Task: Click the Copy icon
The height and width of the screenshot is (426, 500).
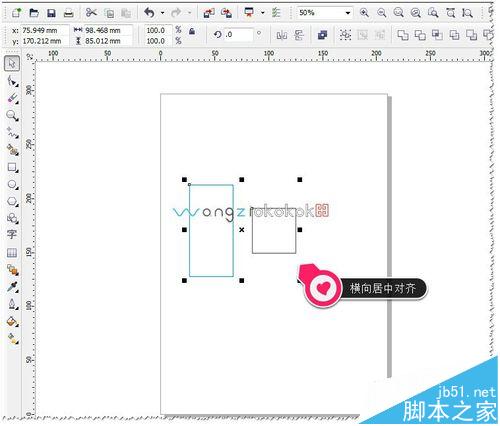Action: [109, 13]
